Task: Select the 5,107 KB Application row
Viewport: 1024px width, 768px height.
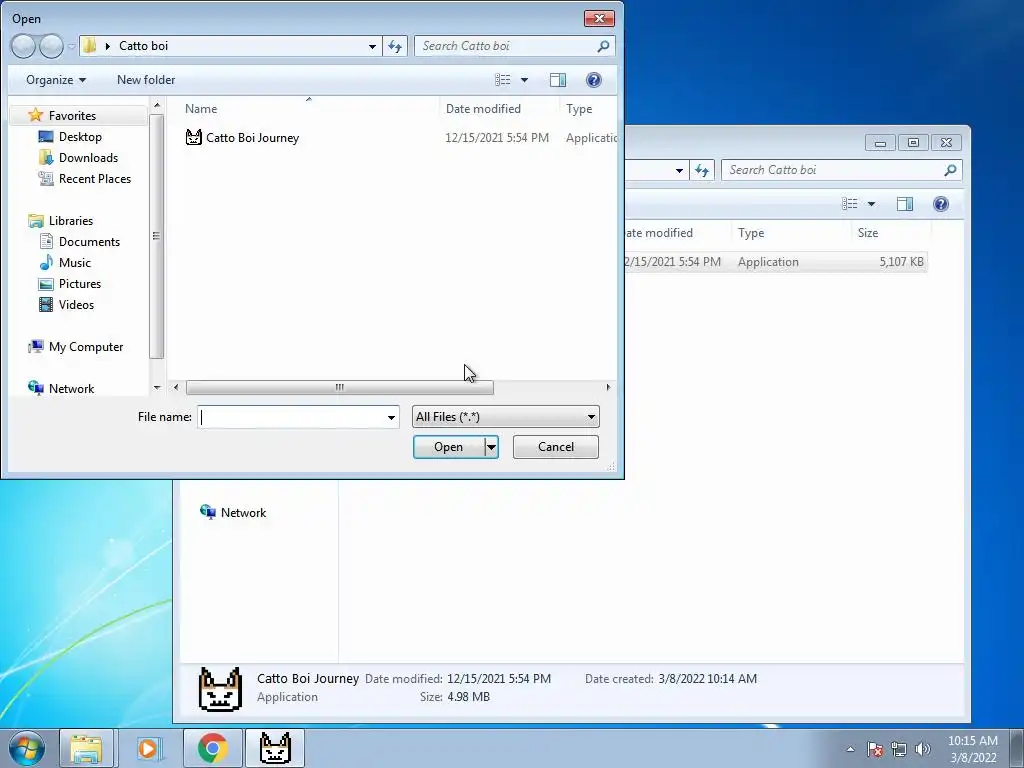Action: coord(776,262)
